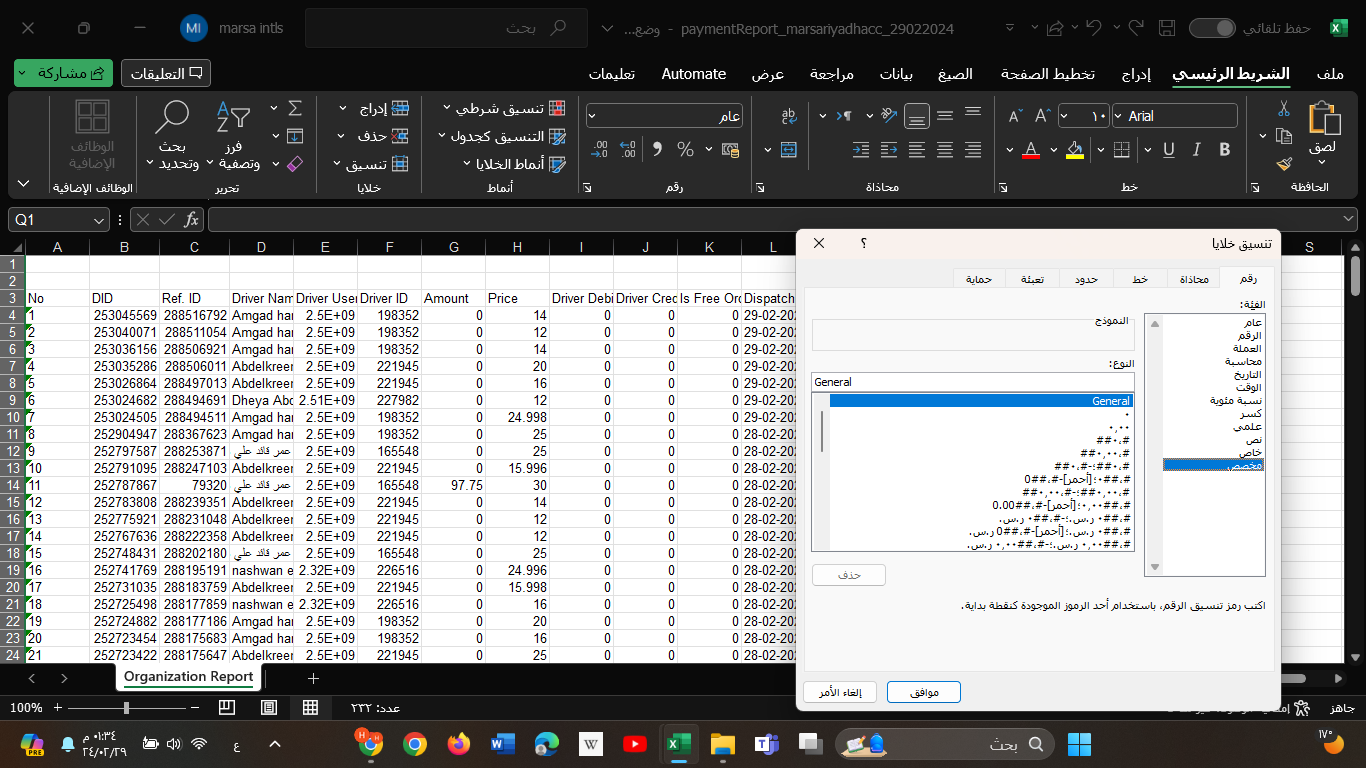Click the AutoSum sigma icon
Screen dimensions: 1366x768
pos(295,108)
